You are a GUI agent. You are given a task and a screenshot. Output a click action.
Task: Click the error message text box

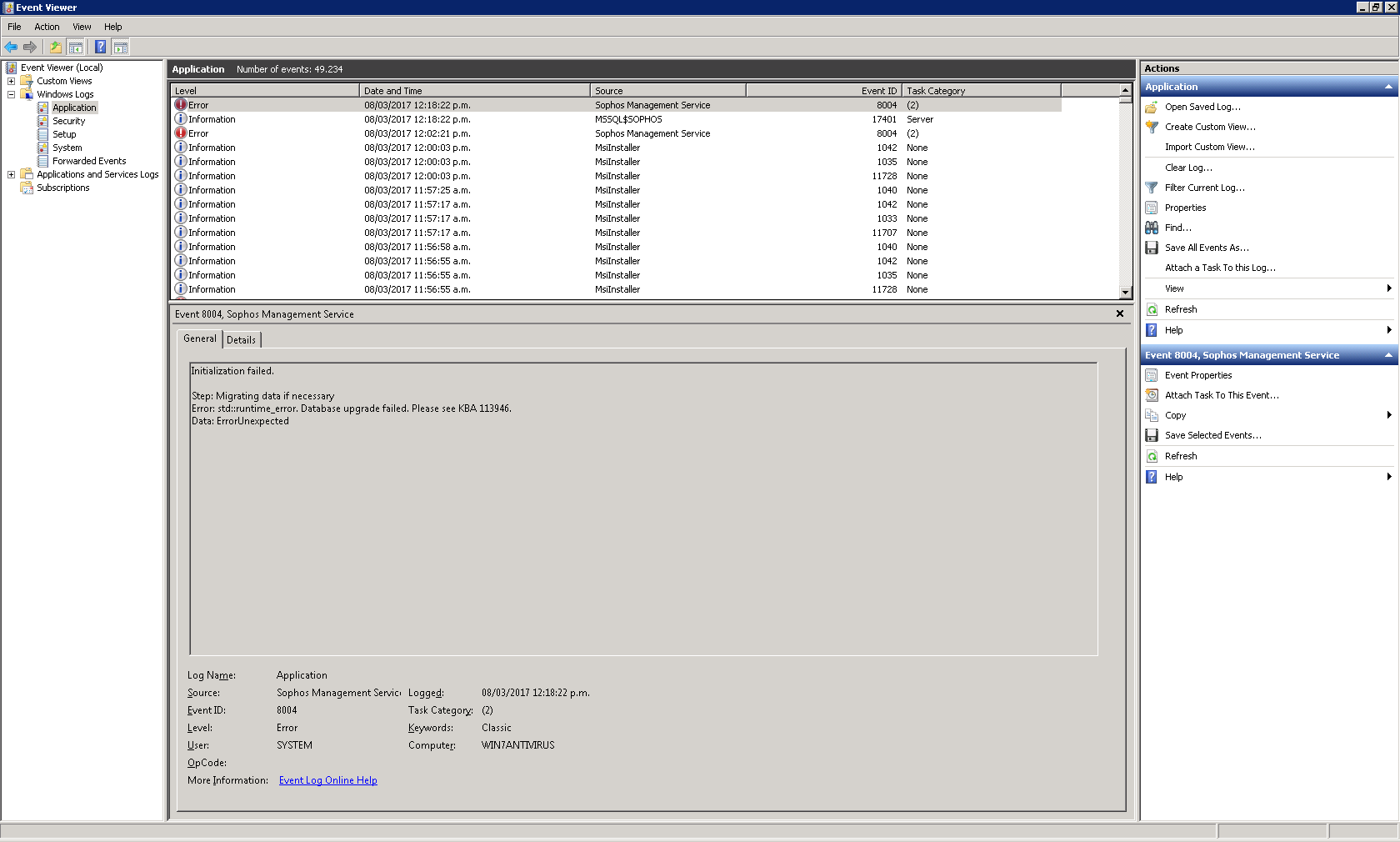click(x=643, y=509)
